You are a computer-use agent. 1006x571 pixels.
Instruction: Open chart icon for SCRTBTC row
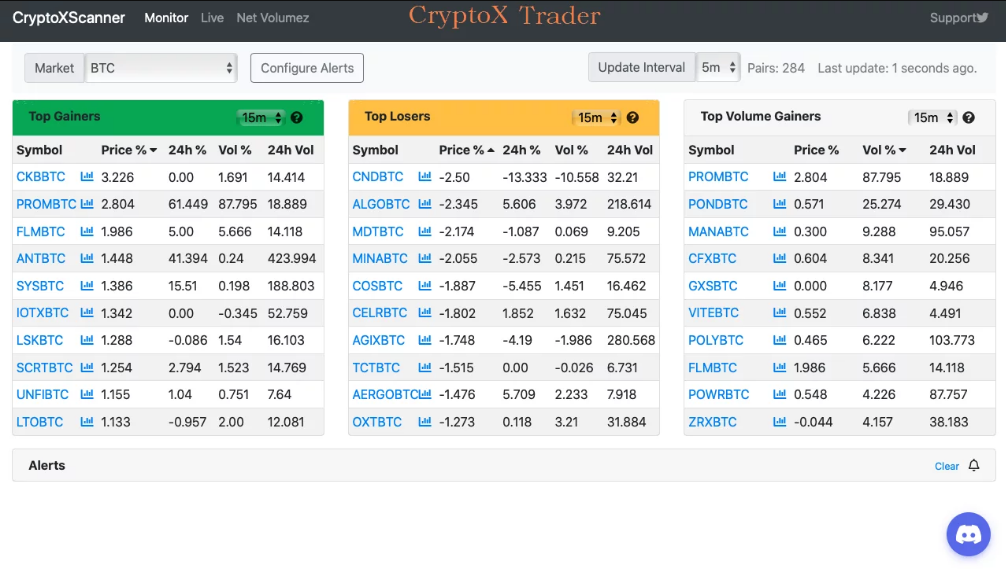pyautogui.click(x=87, y=367)
